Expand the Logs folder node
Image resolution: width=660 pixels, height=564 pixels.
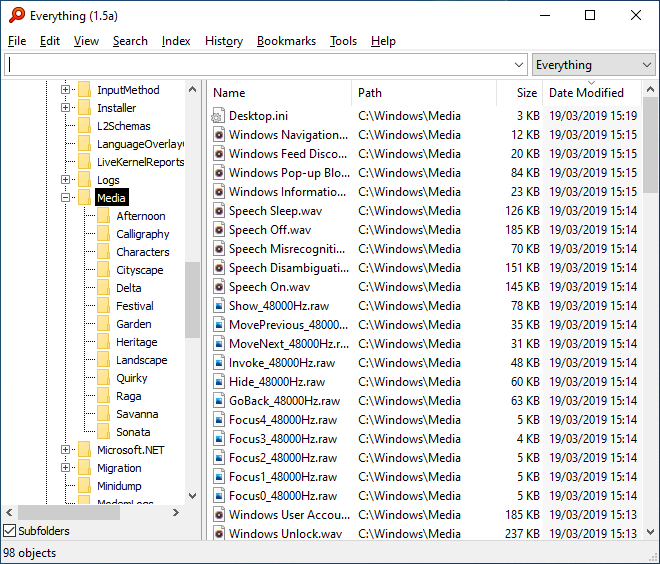coord(65,180)
